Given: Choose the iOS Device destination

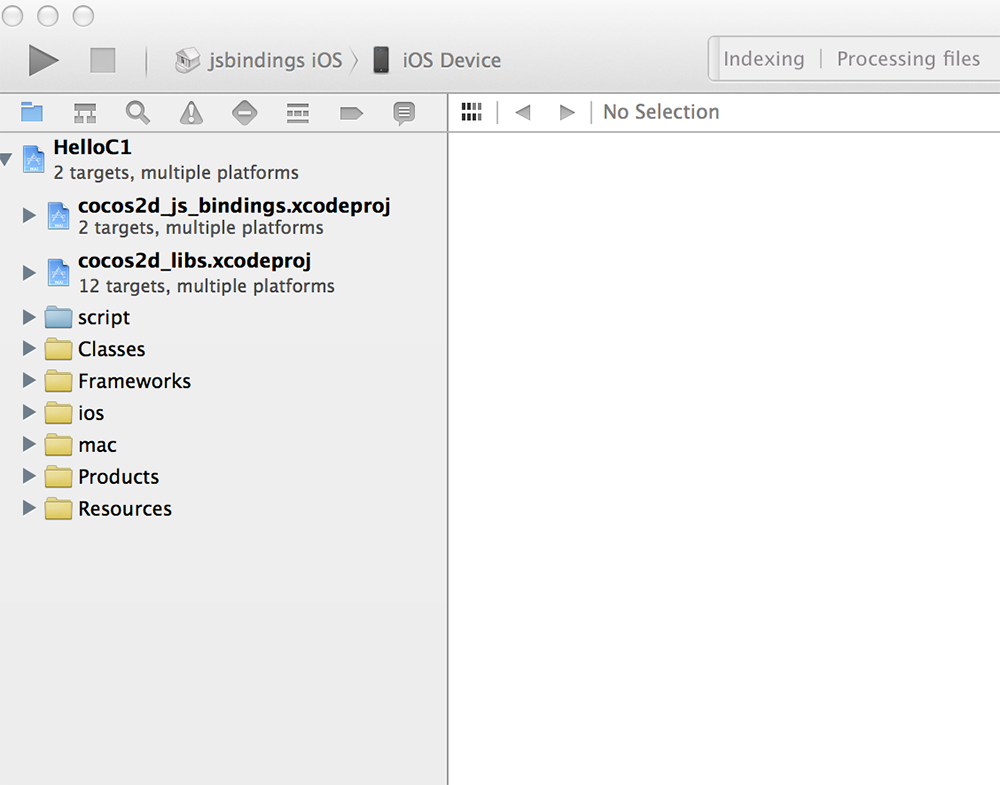Looking at the screenshot, I should click(x=452, y=60).
